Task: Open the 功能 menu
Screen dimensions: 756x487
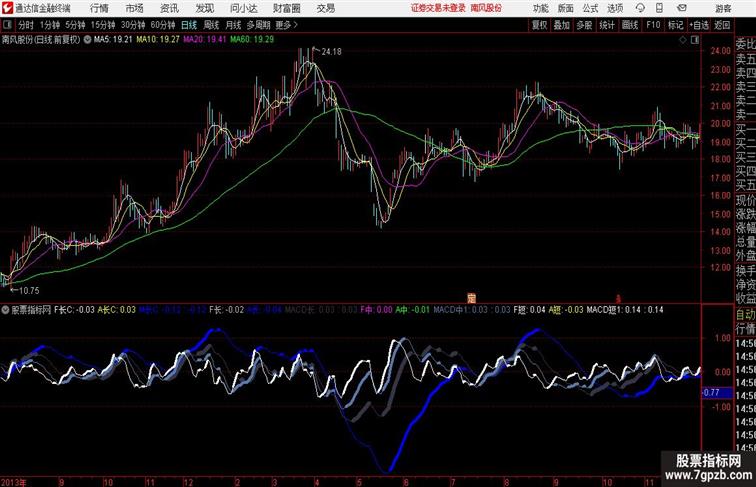Action: coord(541,8)
